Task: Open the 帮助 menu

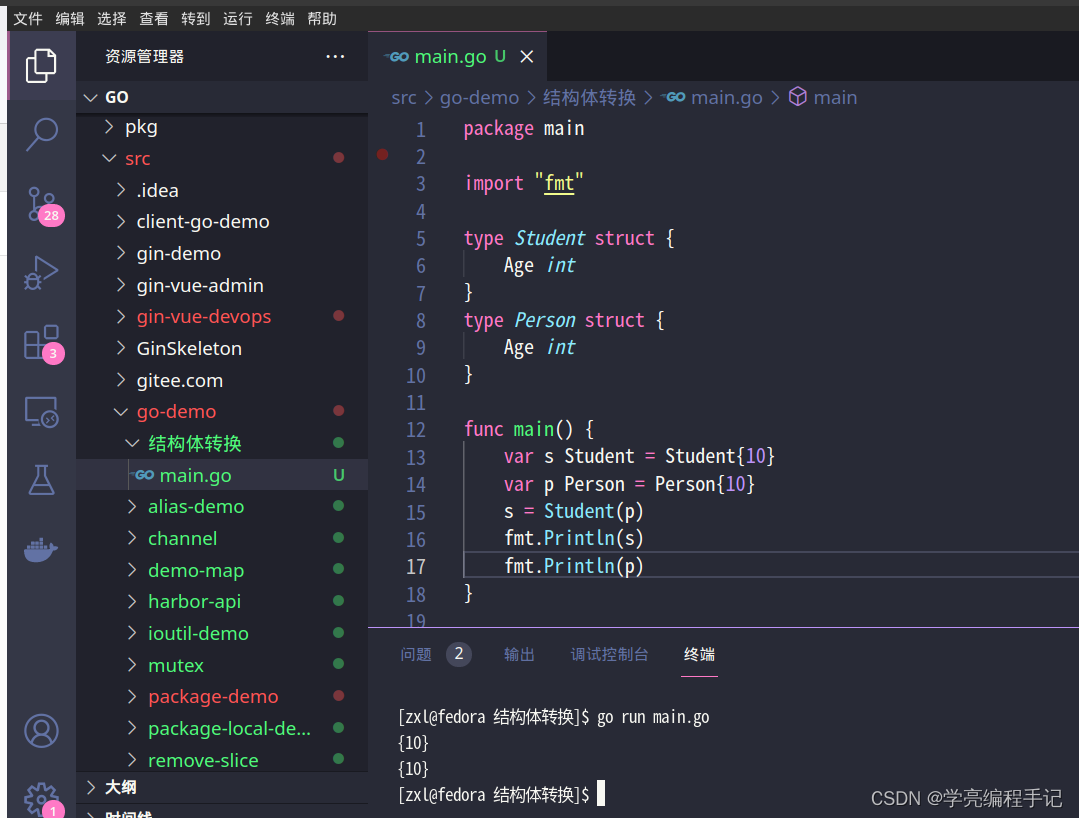Action: point(322,19)
